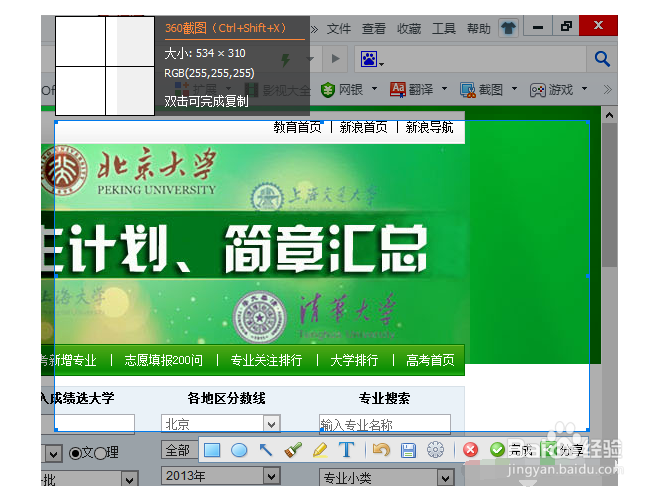Open the 新浪首页 link

tap(363, 127)
